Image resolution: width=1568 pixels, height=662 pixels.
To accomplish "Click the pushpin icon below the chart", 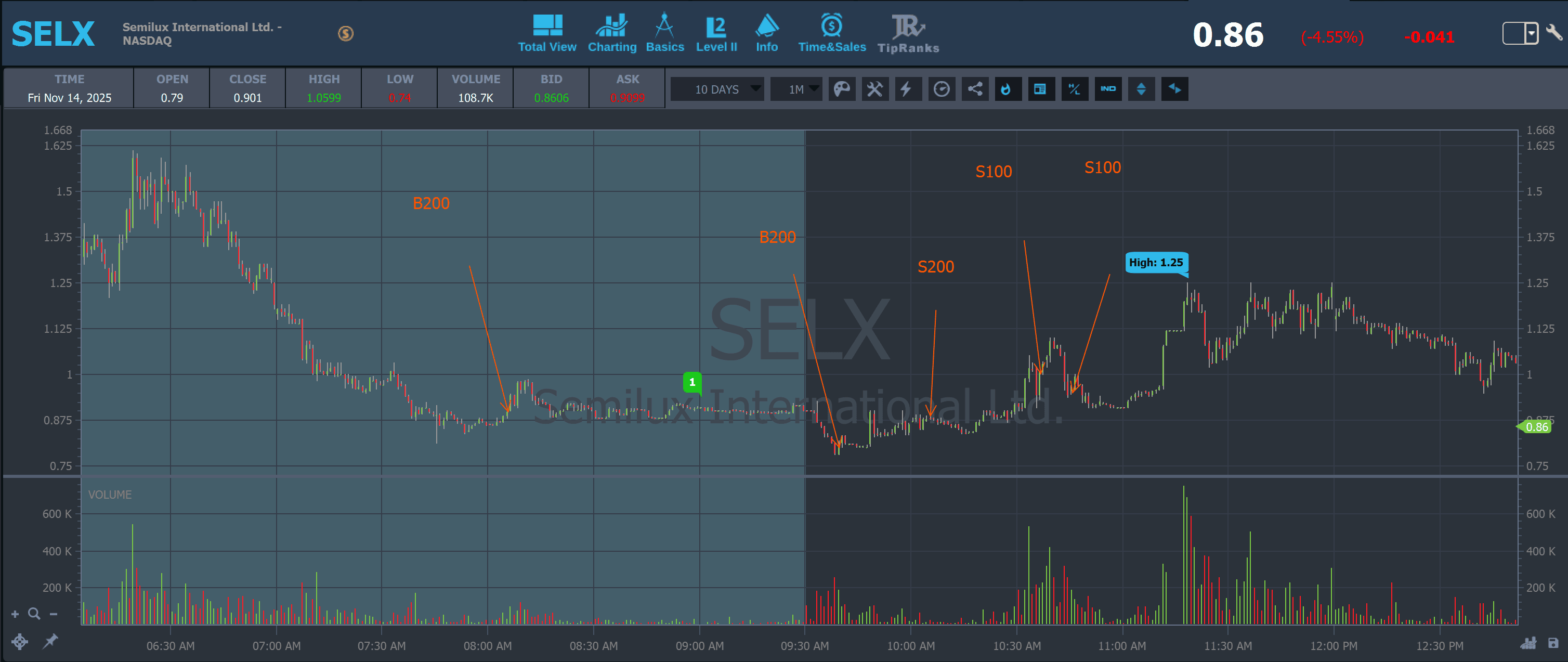I will [x=50, y=641].
